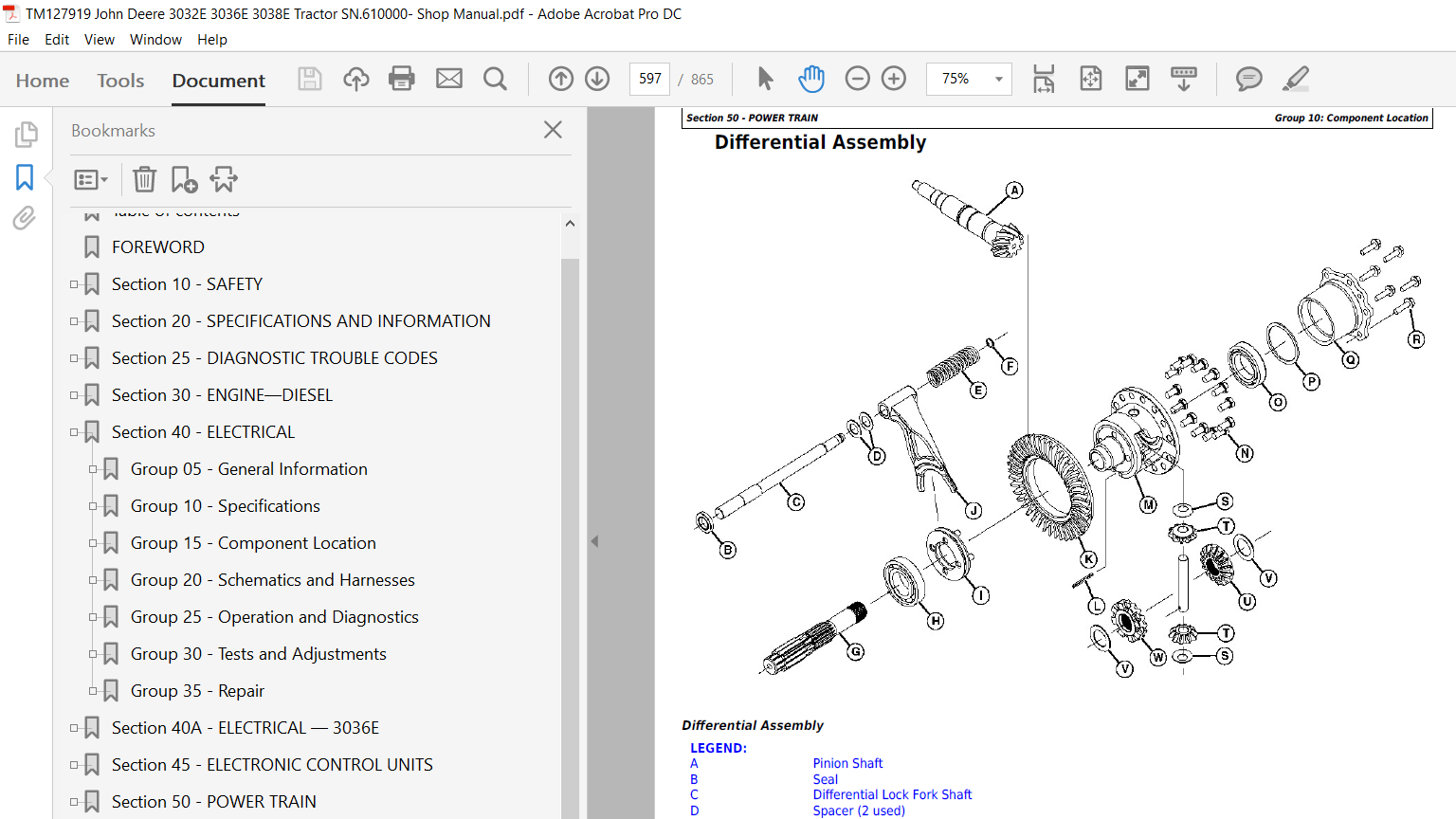Click the Pinion Shaft legend entry
Viewport: 1456px width, 819px height.
847,763
